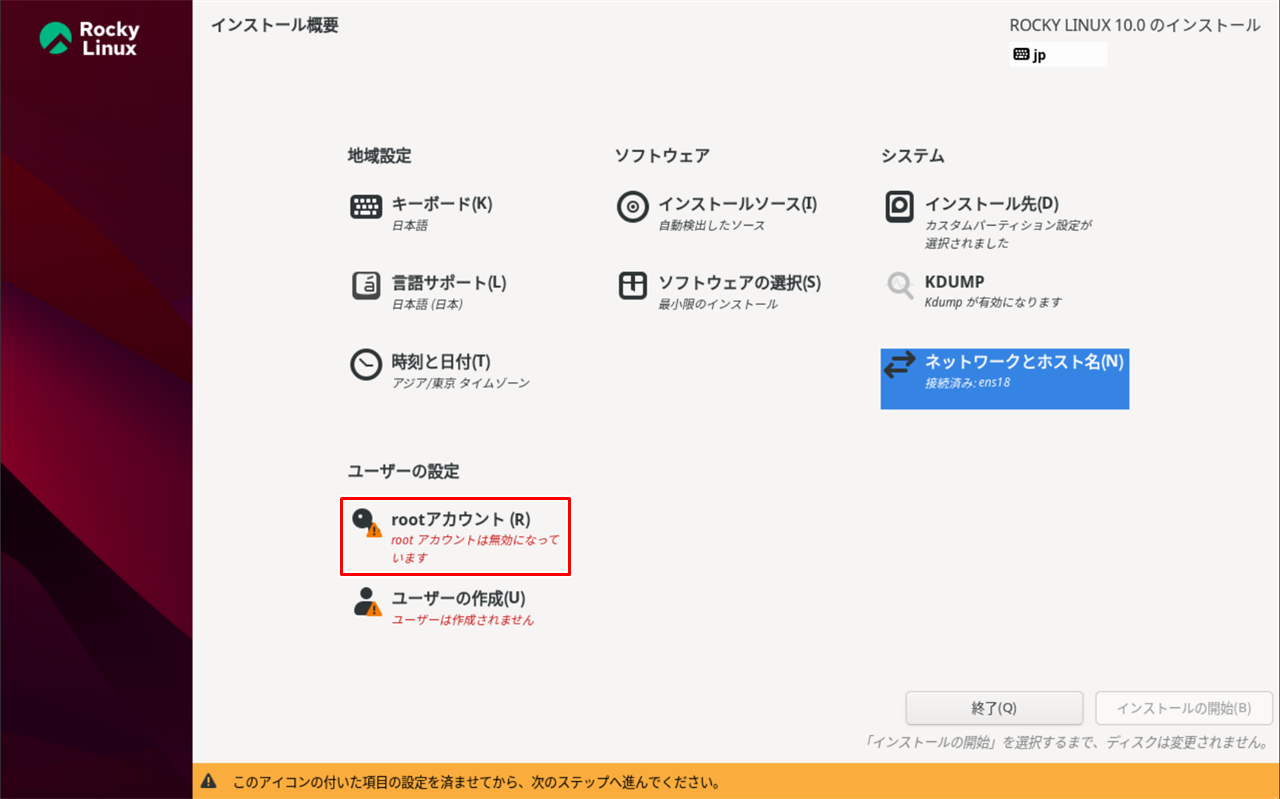Click the 終了(Q) quit button
1280x799 pixels.
pos(994,708)
